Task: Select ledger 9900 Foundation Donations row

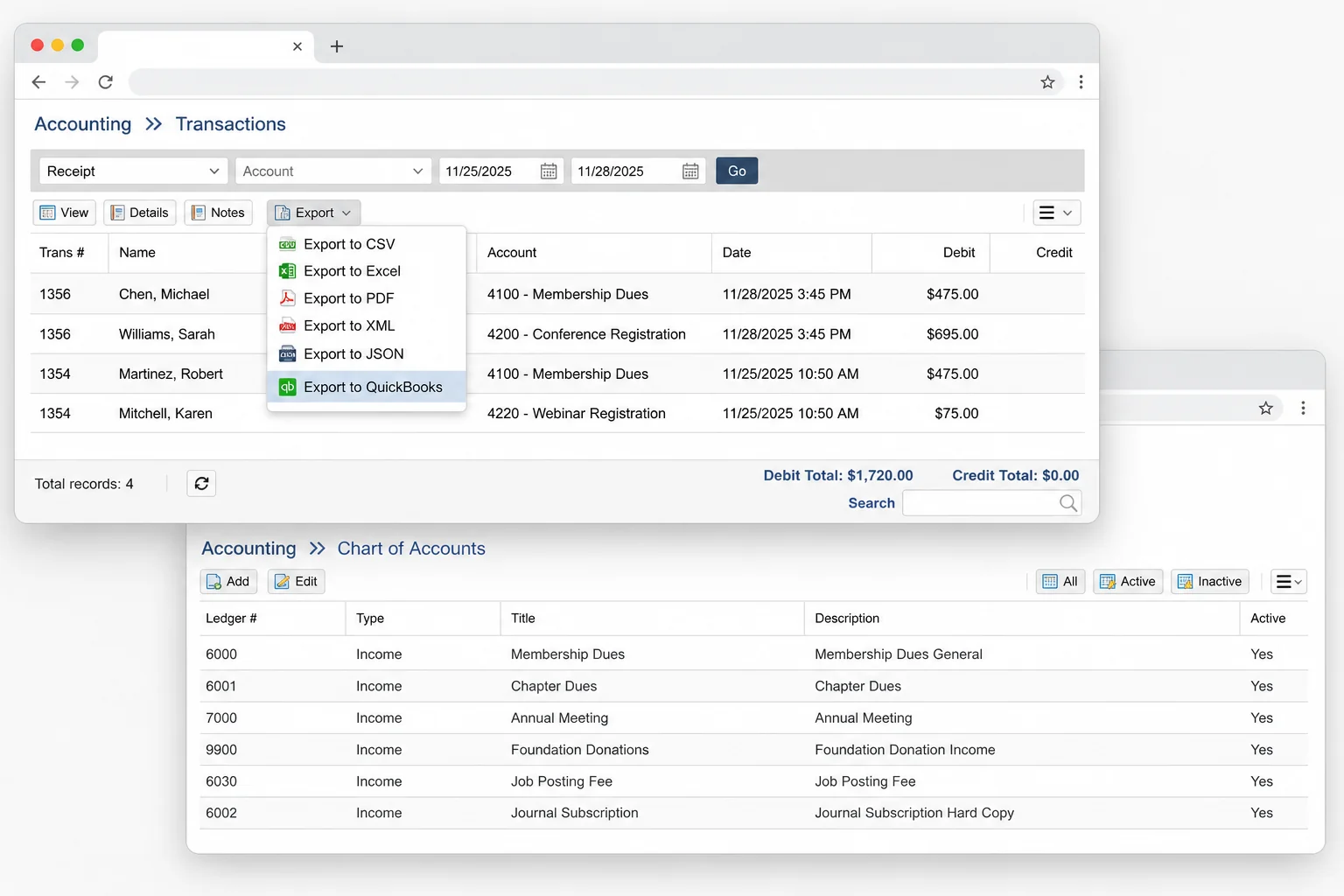Action: pyautogui.click(x=753, y=750)
